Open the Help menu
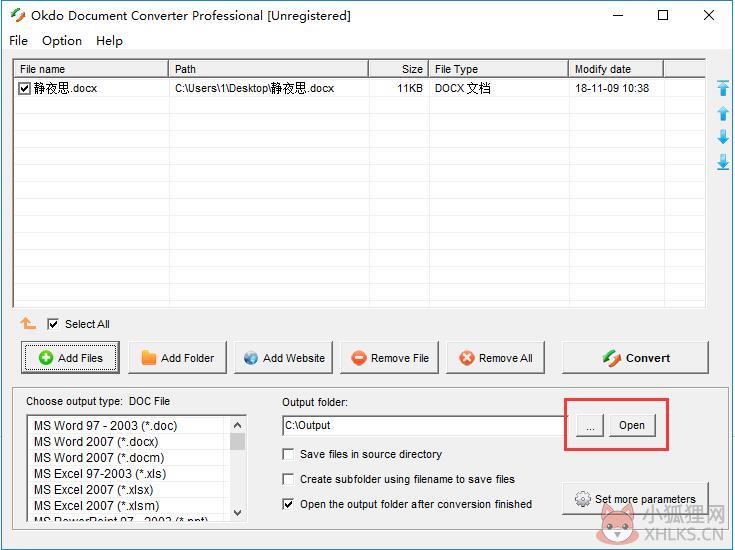This screenshot has width=735, height=550. [109, 41]
